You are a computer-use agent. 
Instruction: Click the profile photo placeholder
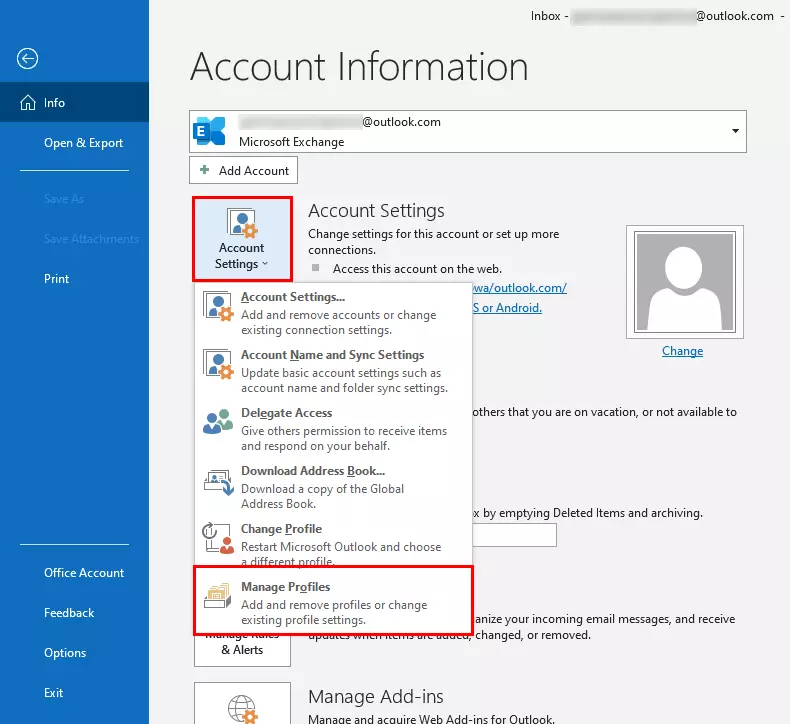pos(685,282)
